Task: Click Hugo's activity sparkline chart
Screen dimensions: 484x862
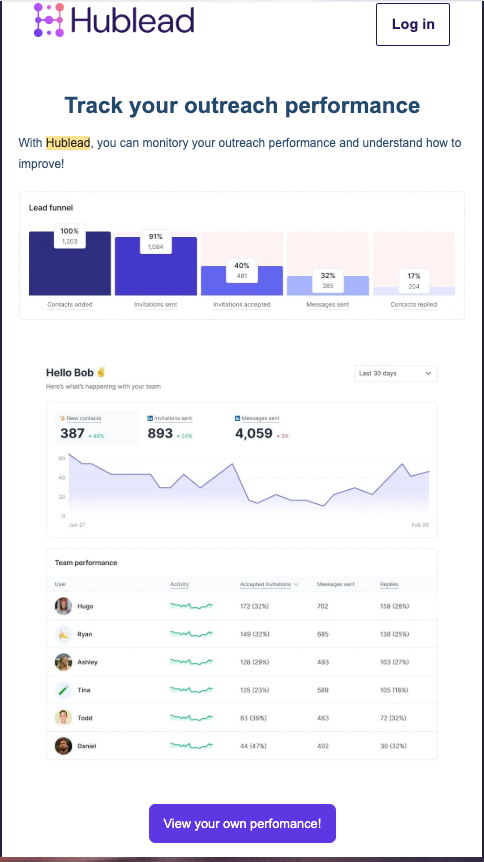Action: 191,606
